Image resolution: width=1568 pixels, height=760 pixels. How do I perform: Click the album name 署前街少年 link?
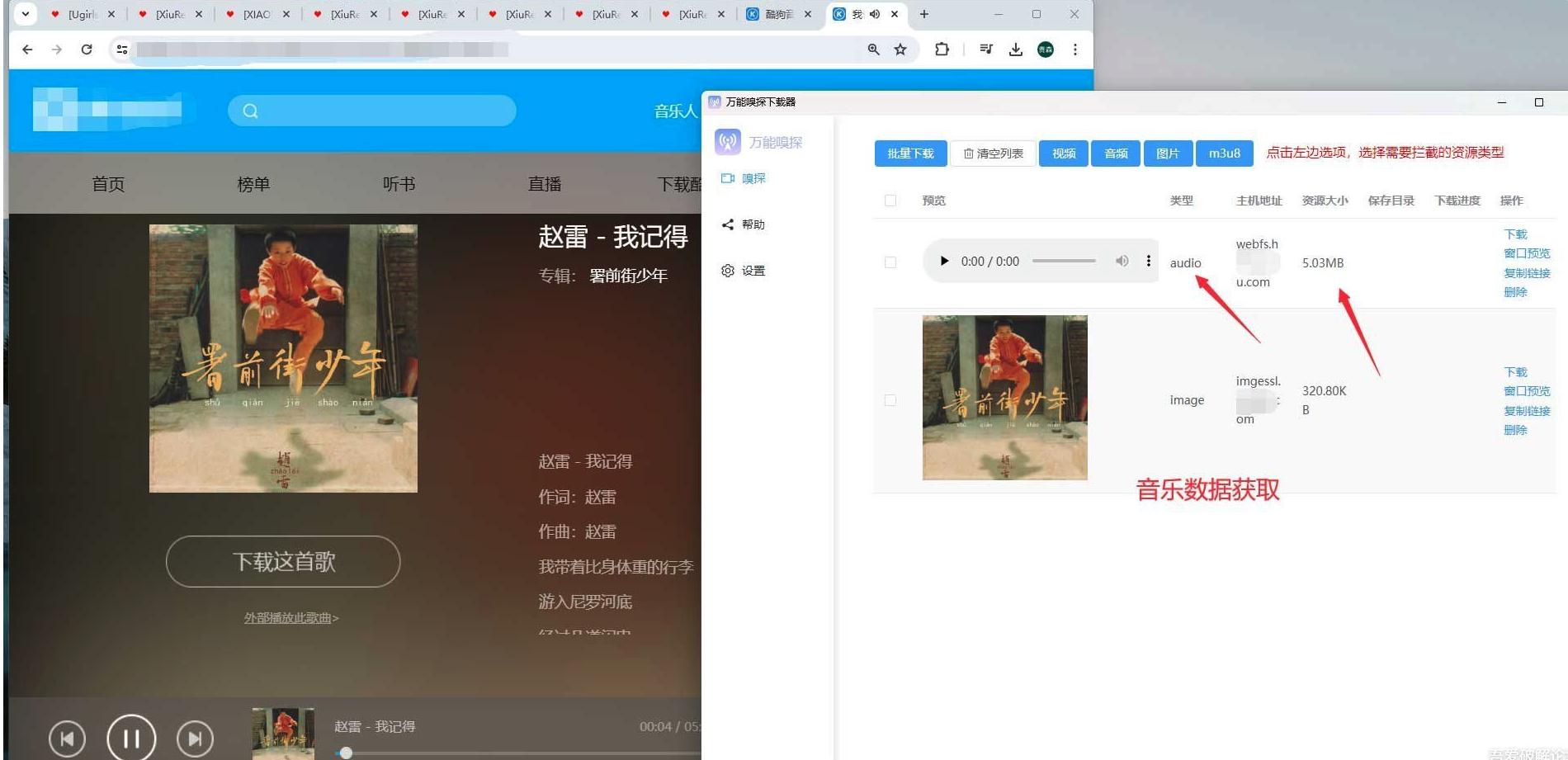click(x=628, y=276)
